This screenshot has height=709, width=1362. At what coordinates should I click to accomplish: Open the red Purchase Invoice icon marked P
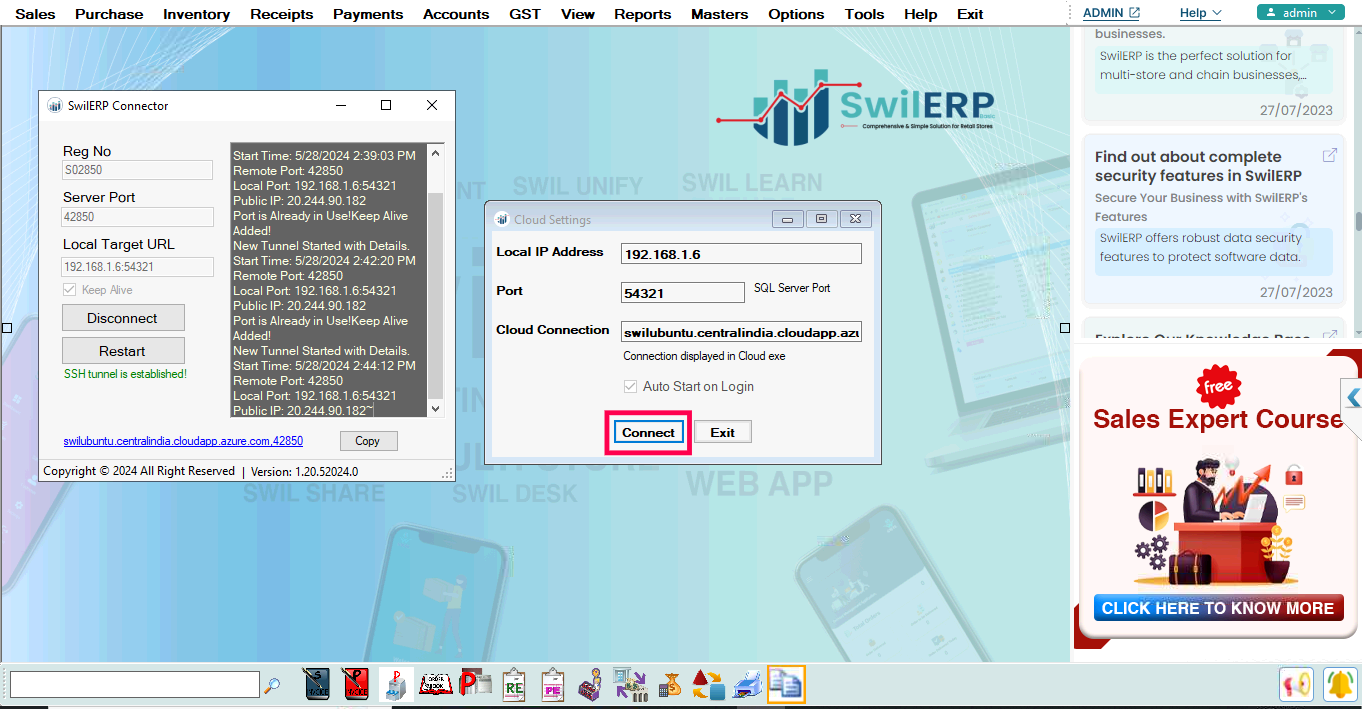tap(355, 684)
